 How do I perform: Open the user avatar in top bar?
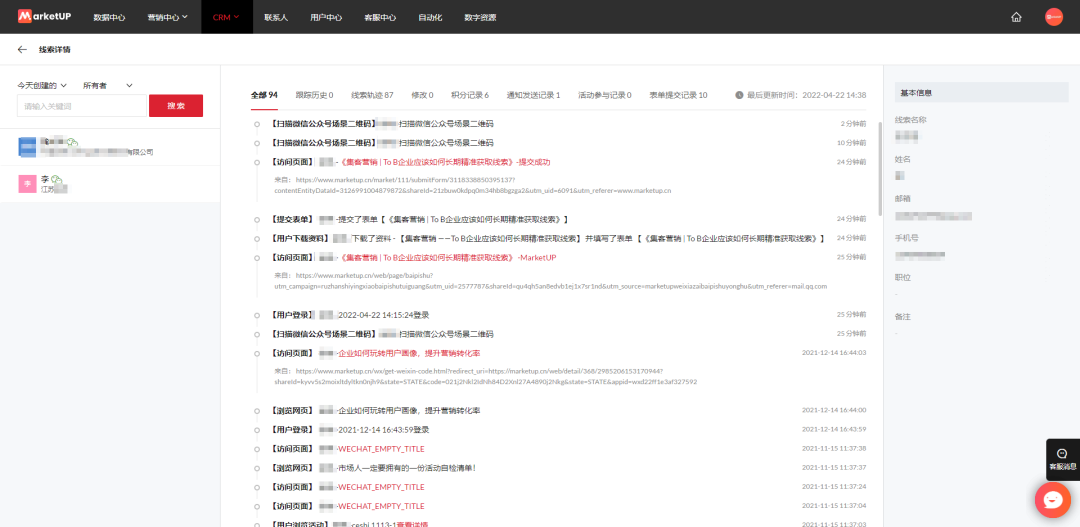tap(1053, 17)
